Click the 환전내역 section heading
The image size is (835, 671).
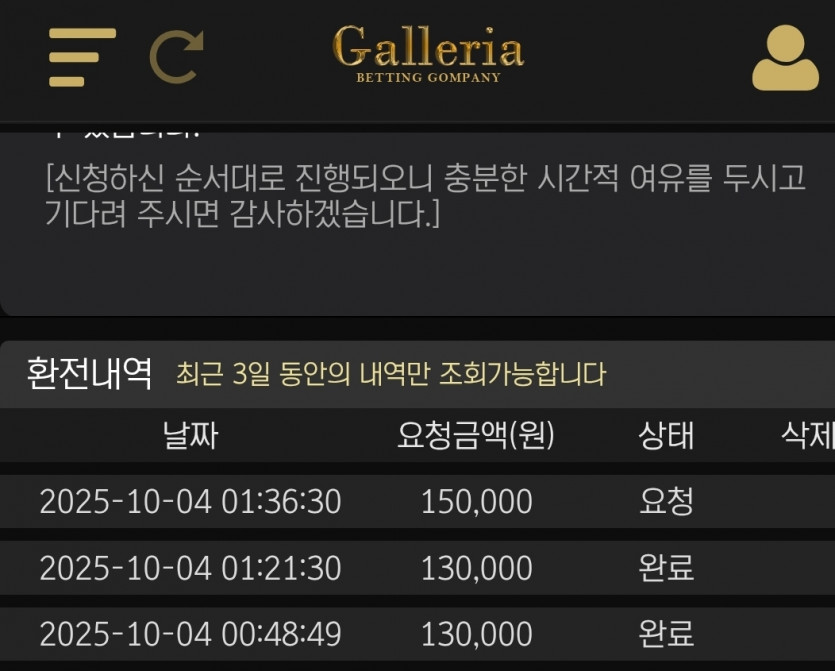click(89, 374)
